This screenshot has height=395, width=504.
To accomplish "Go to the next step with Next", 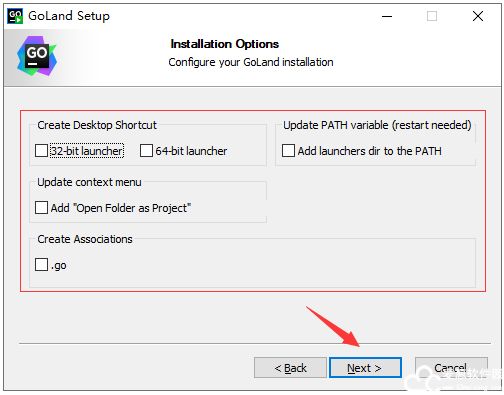I will [365, 368].
